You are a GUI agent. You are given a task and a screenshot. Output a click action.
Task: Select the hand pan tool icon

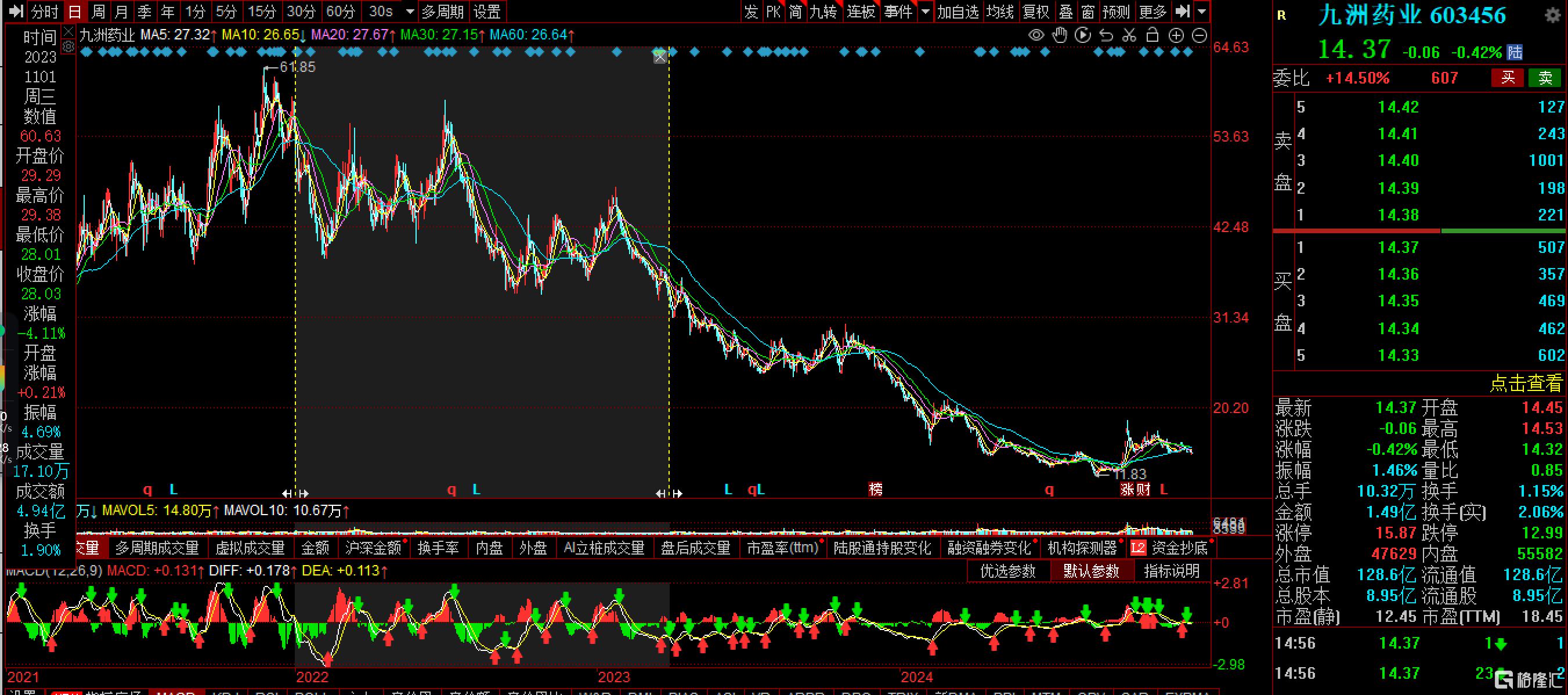coord(1060,35)
